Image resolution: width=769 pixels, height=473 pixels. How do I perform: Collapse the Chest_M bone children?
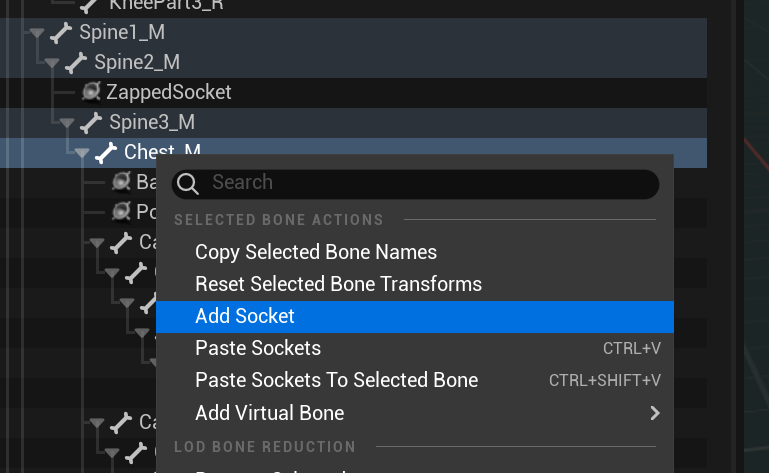(x=82, y=153)
